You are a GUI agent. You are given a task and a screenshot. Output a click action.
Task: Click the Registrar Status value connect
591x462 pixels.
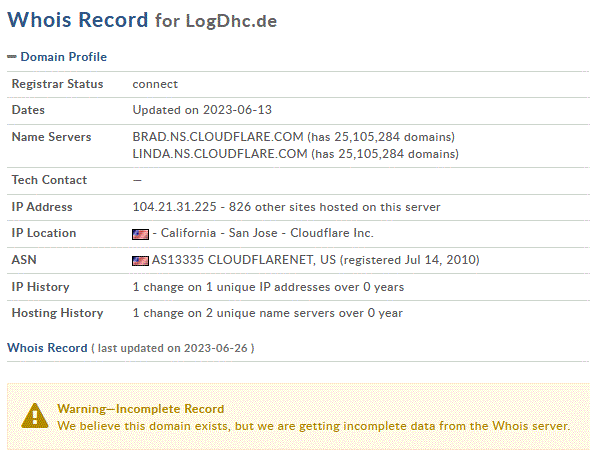coord(155,84)
